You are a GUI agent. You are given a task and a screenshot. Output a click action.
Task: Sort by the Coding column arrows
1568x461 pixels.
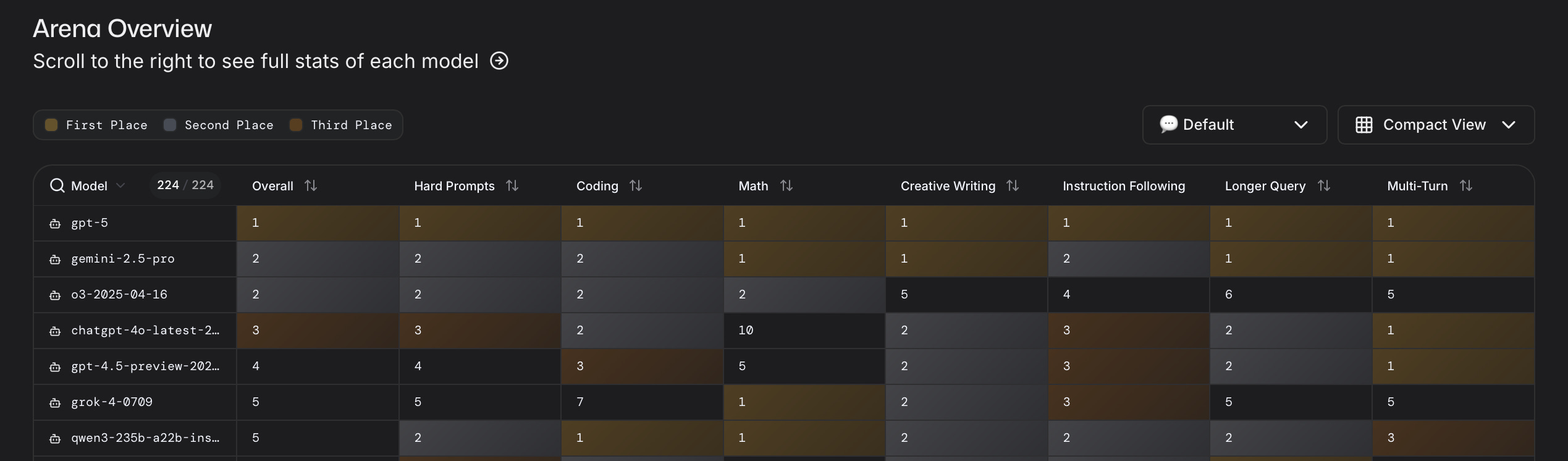click(636, 185)
